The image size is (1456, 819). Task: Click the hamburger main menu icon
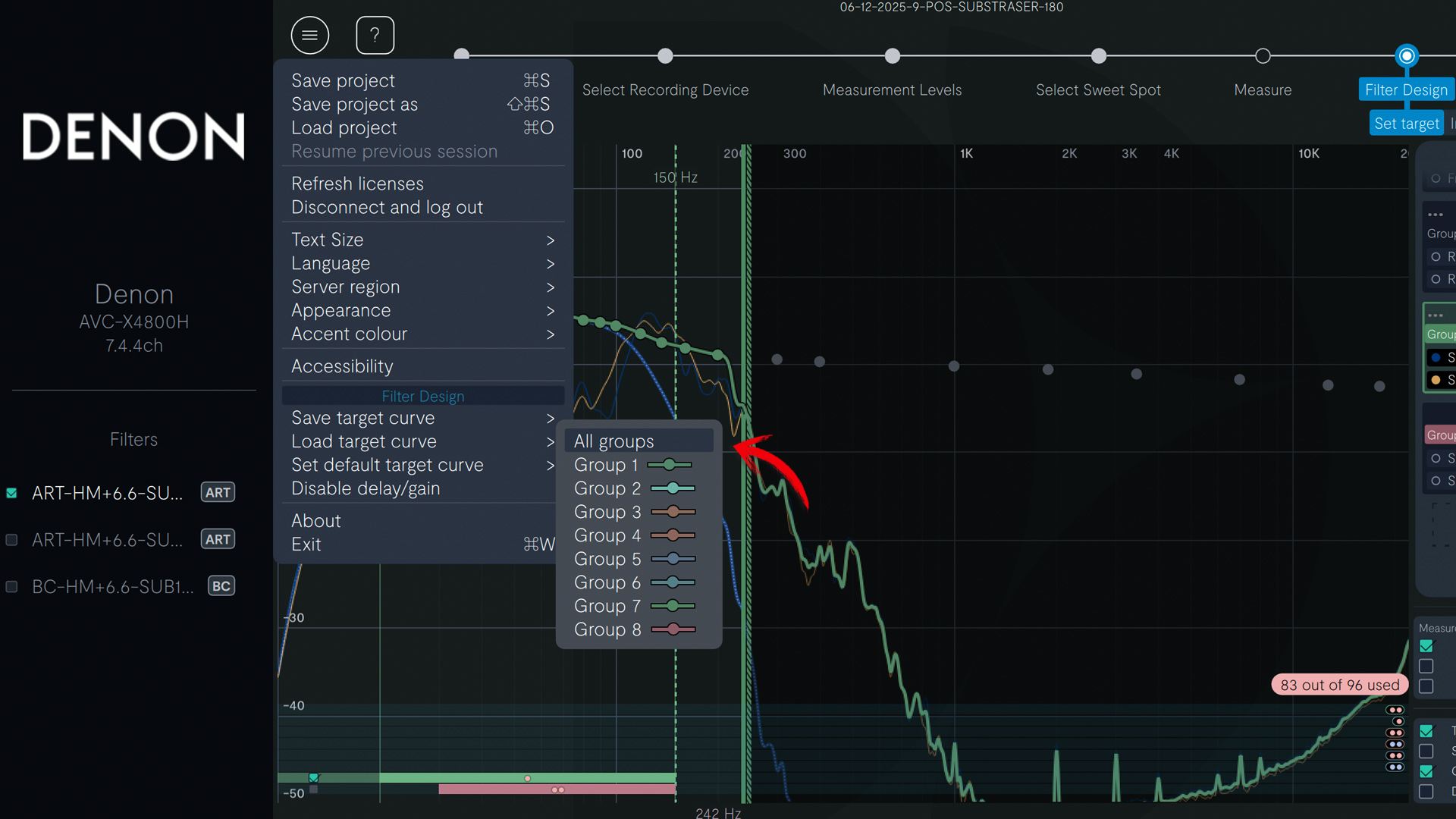tap(309, 35)
